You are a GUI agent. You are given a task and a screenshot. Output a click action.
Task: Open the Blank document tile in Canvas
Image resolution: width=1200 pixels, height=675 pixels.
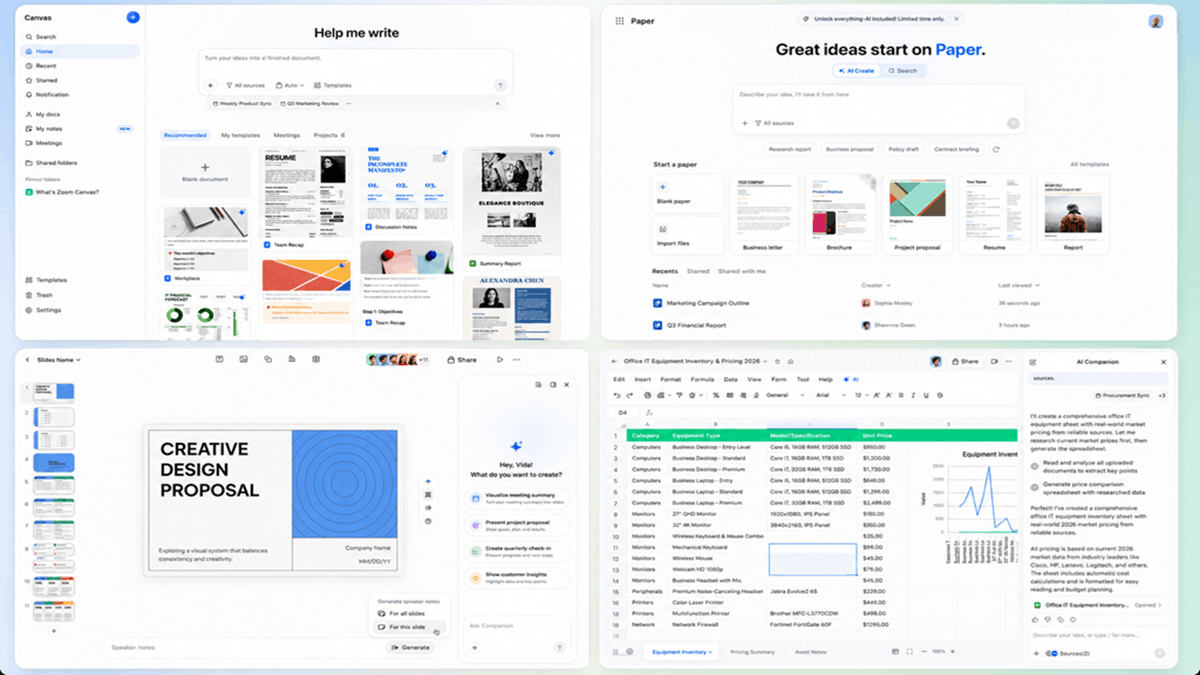tap(205, 173)
